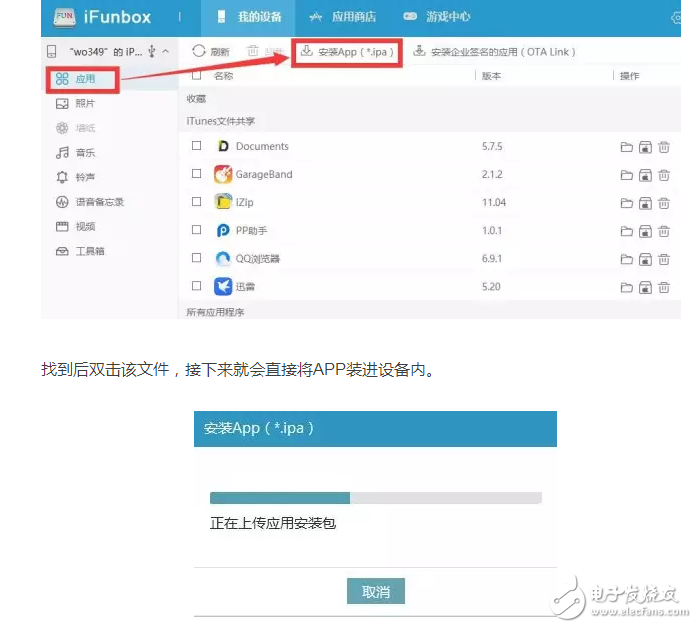Open 照片 in the sidebar
This screenshot has height=628, width=697.
pyautogui.click(x=76, y=104)
